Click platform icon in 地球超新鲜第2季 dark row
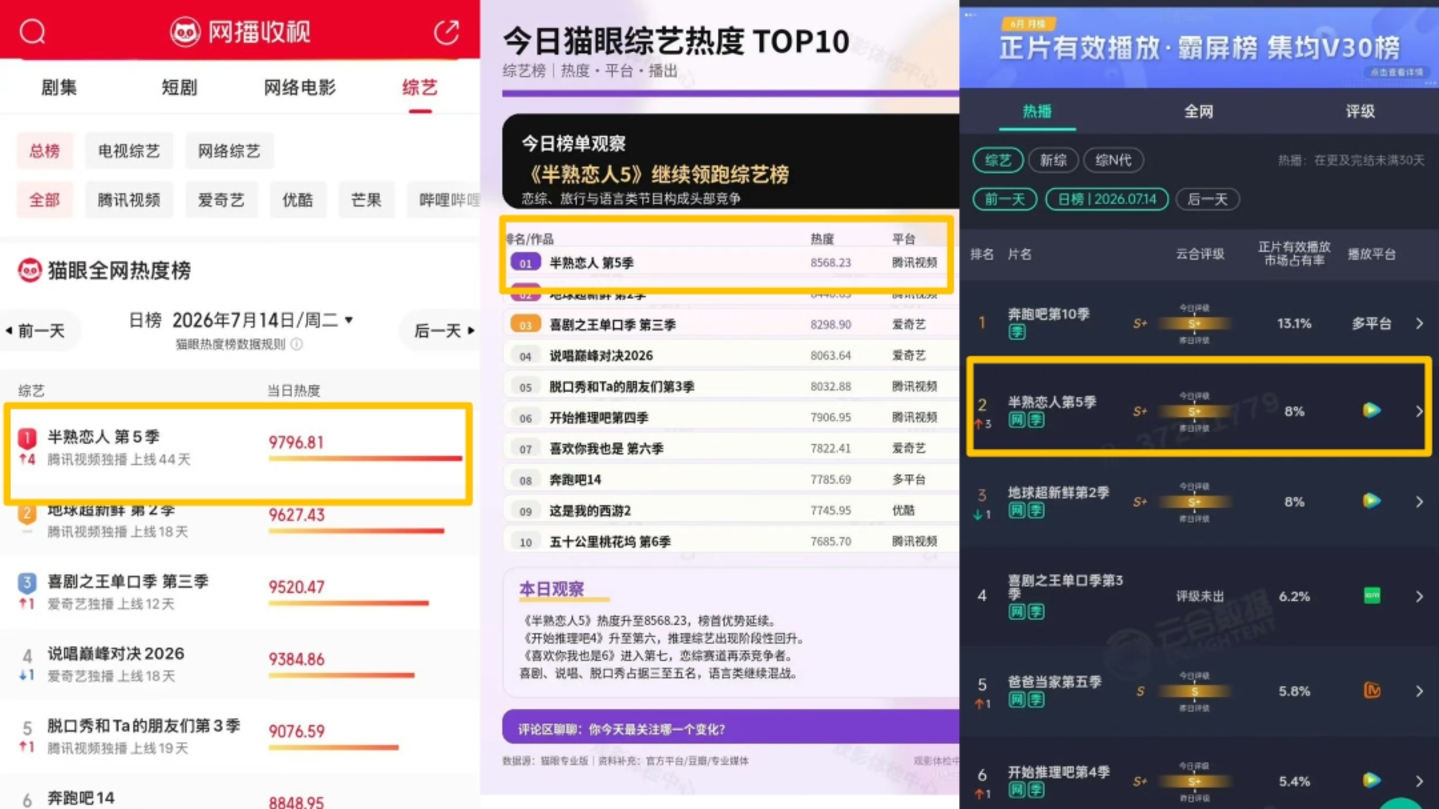Screen dimensions: 1439x809 point(1372,501)
